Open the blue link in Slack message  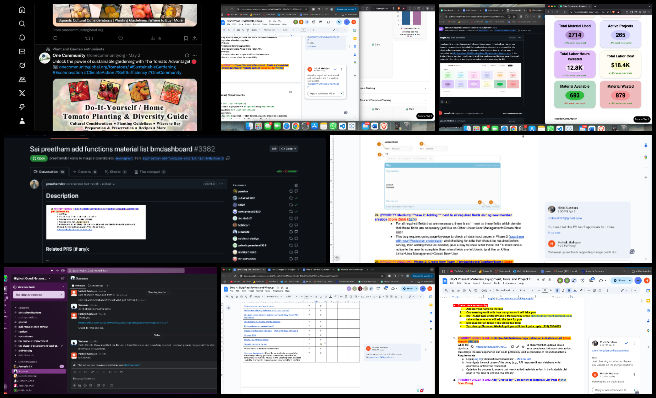pyautogui.click(x=123, y=323)
